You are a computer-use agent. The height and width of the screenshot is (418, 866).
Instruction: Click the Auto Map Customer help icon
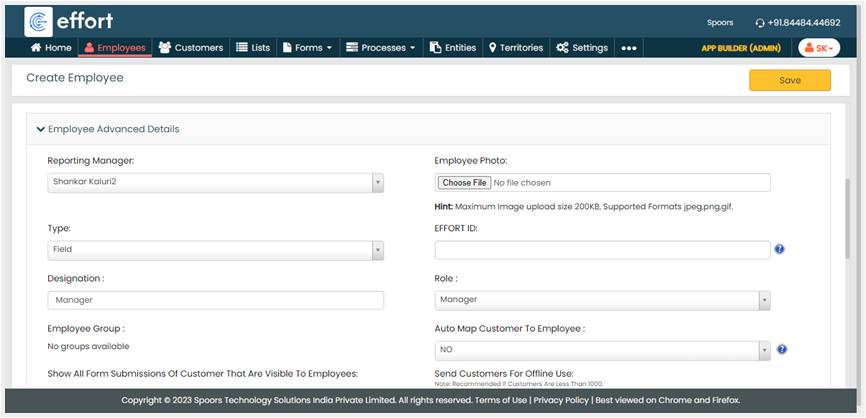781,349
